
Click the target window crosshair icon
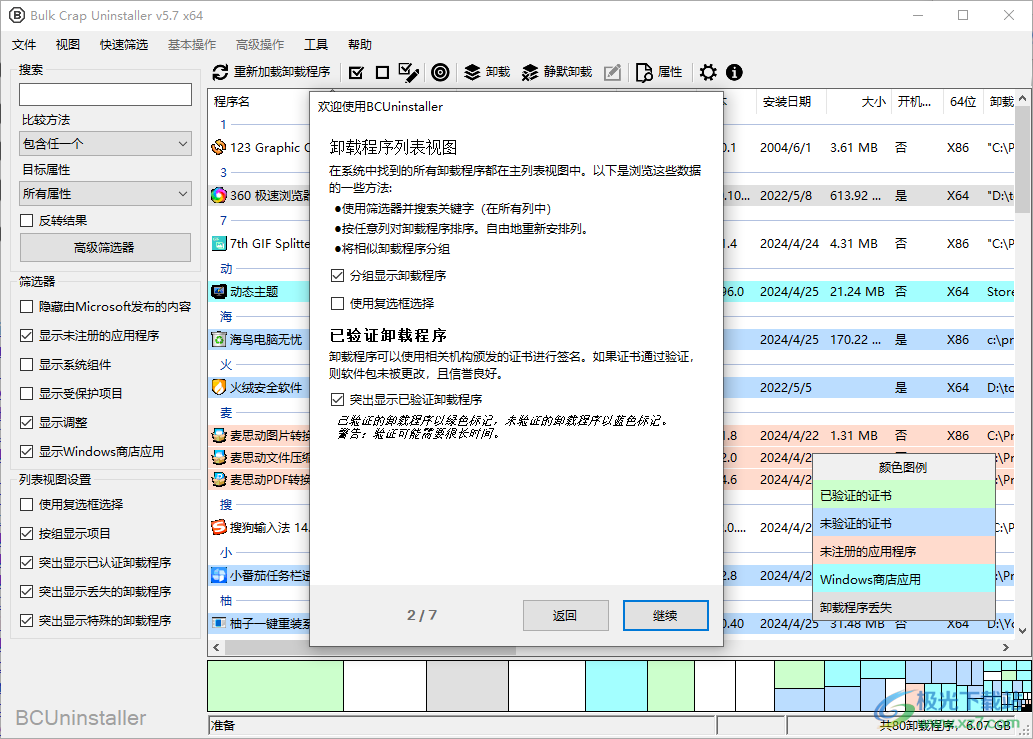[x=440, y=72]
